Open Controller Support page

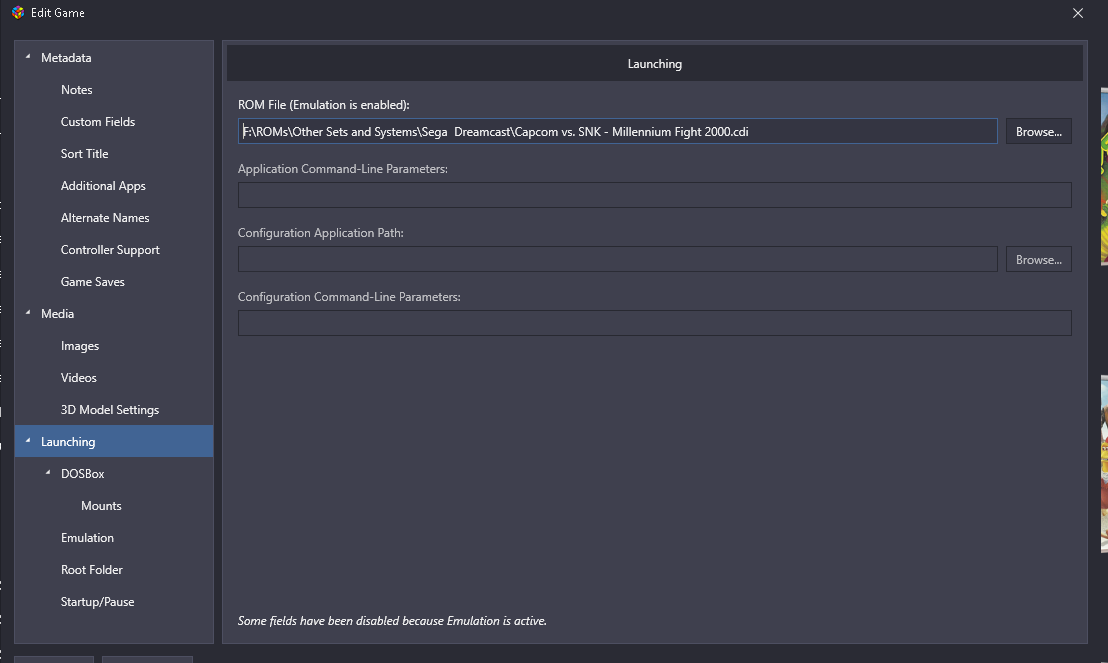click(x=110, y=250)
